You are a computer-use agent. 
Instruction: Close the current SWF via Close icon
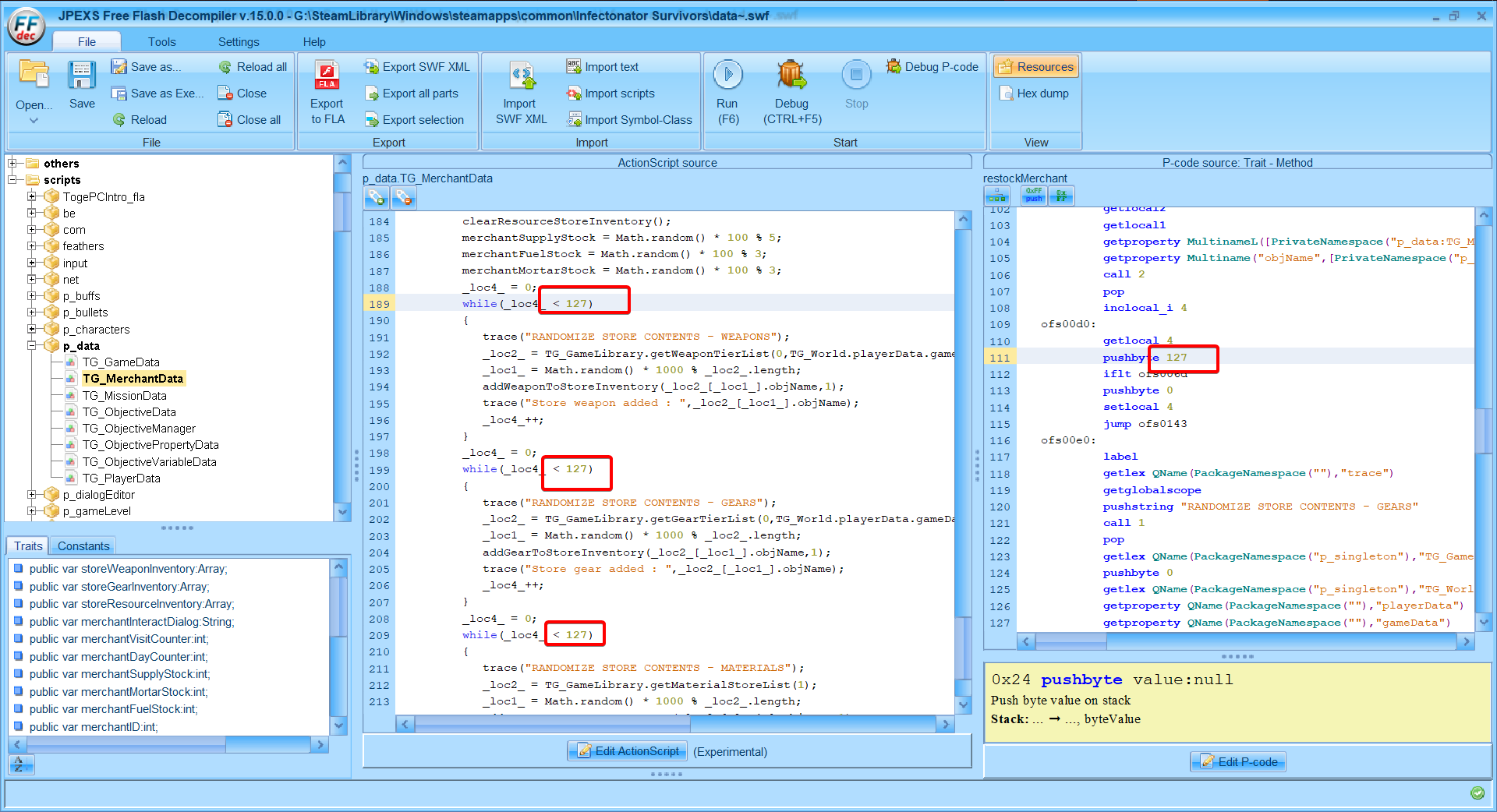pos(225,94)
